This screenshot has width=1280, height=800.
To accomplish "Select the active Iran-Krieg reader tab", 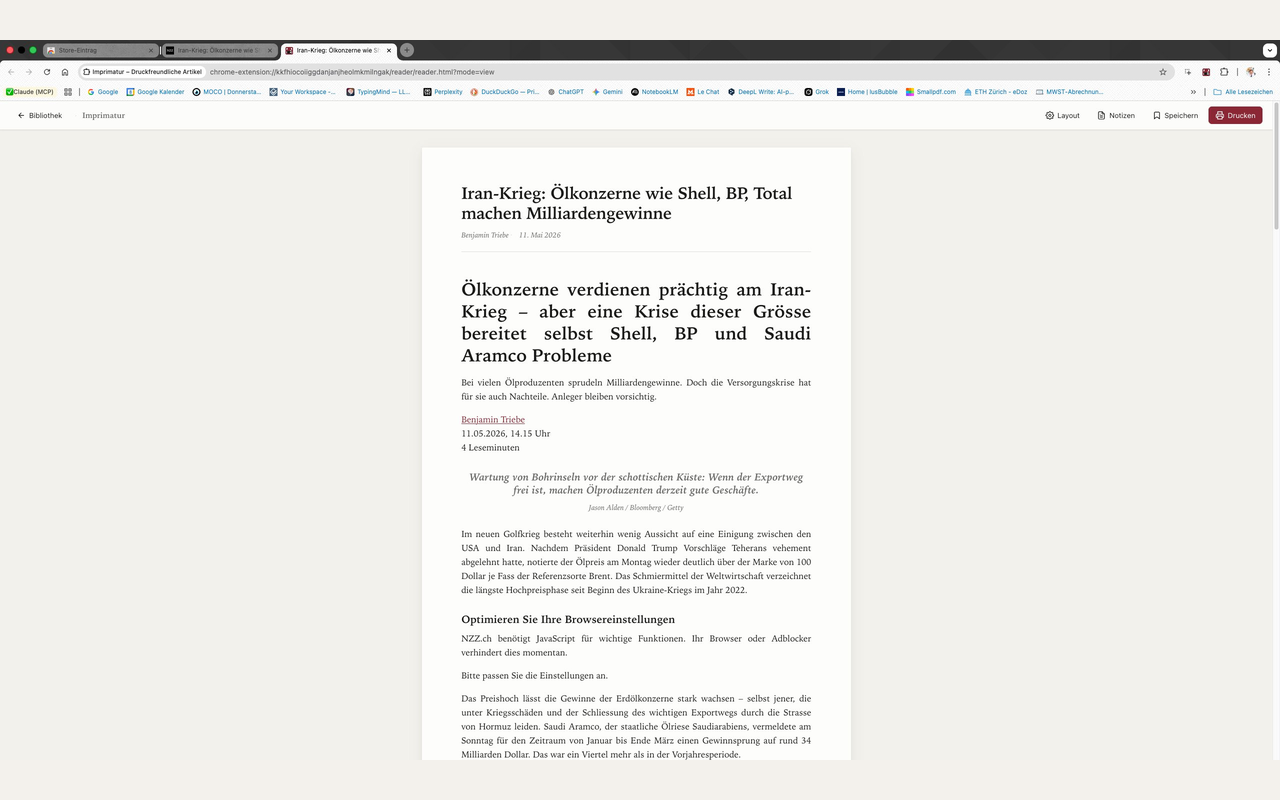I will pos(337,50).
